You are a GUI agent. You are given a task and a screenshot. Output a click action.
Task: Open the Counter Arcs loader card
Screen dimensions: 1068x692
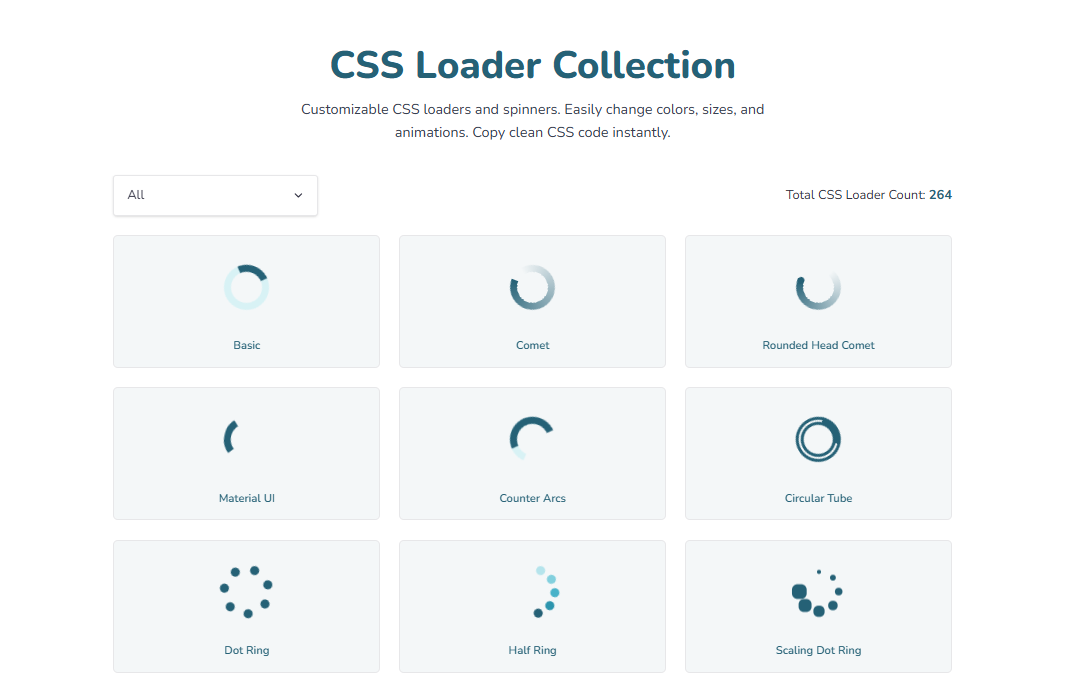(x=532, y=453)
